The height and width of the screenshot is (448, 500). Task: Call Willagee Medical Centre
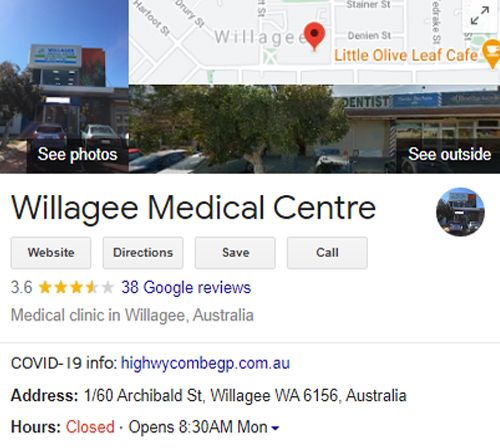327,253
